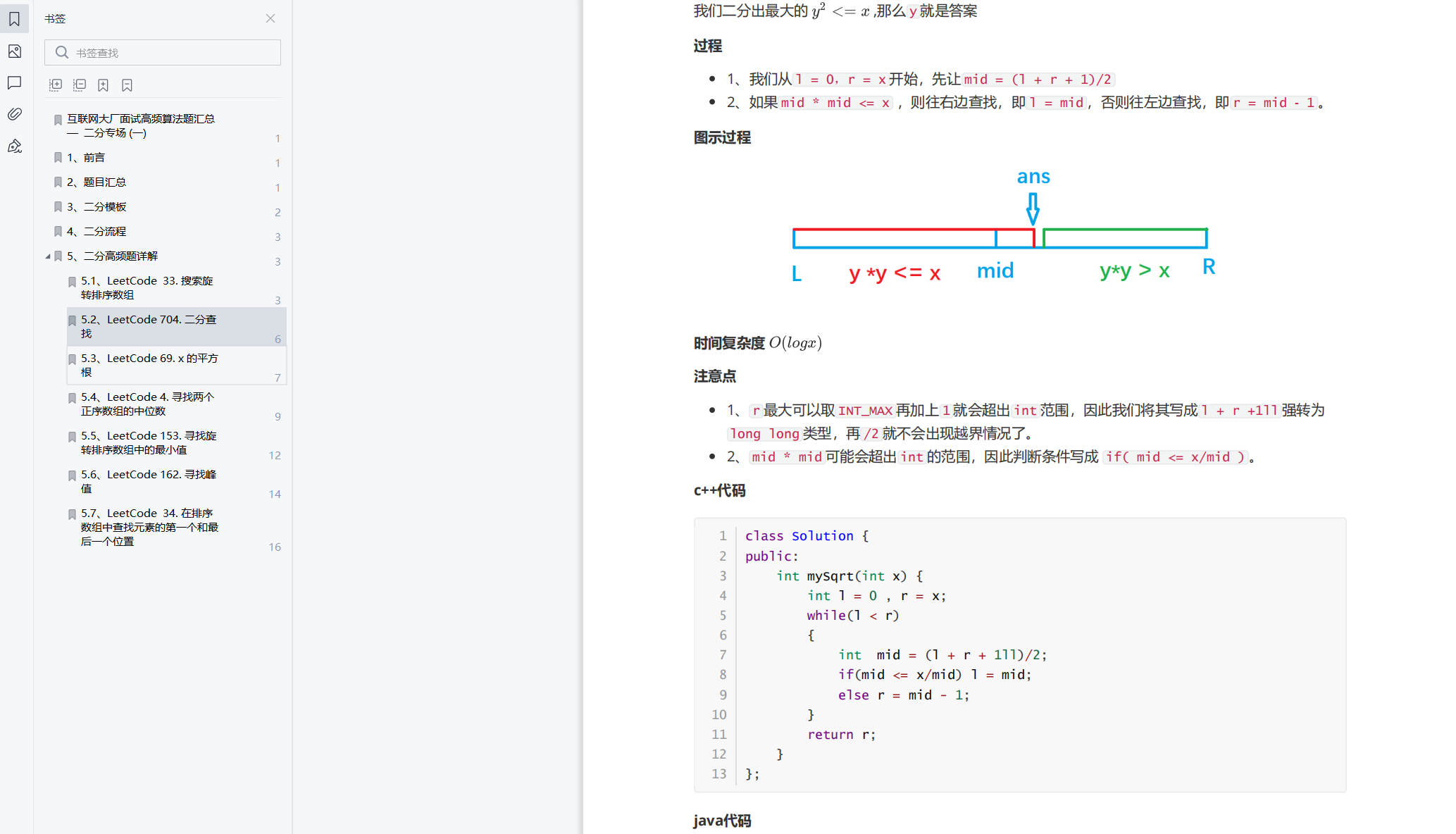Click the search magnifier icon in bookmark search
Image resolution: width=1456 pixels, height=834 pixels.
61,53
